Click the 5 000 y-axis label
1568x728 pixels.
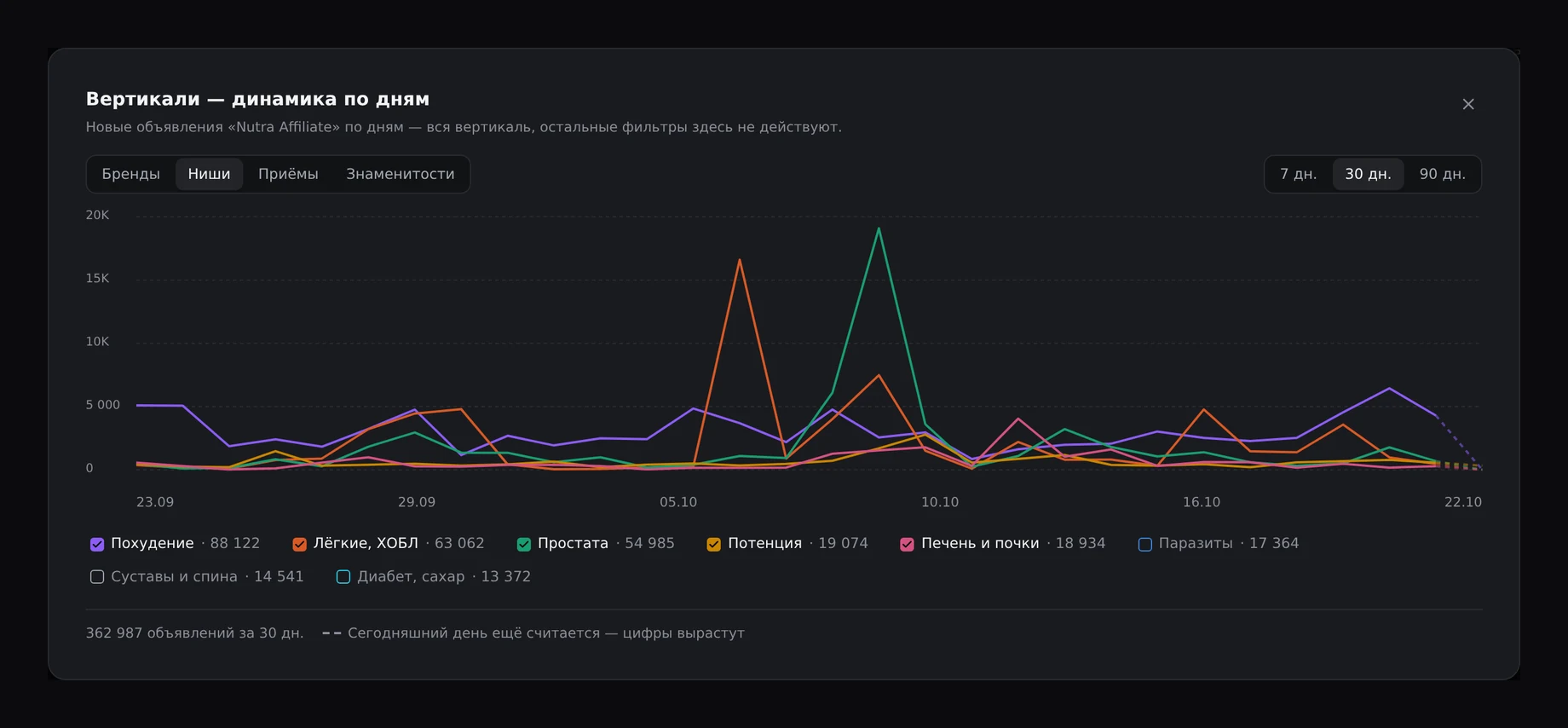[102, 405]
